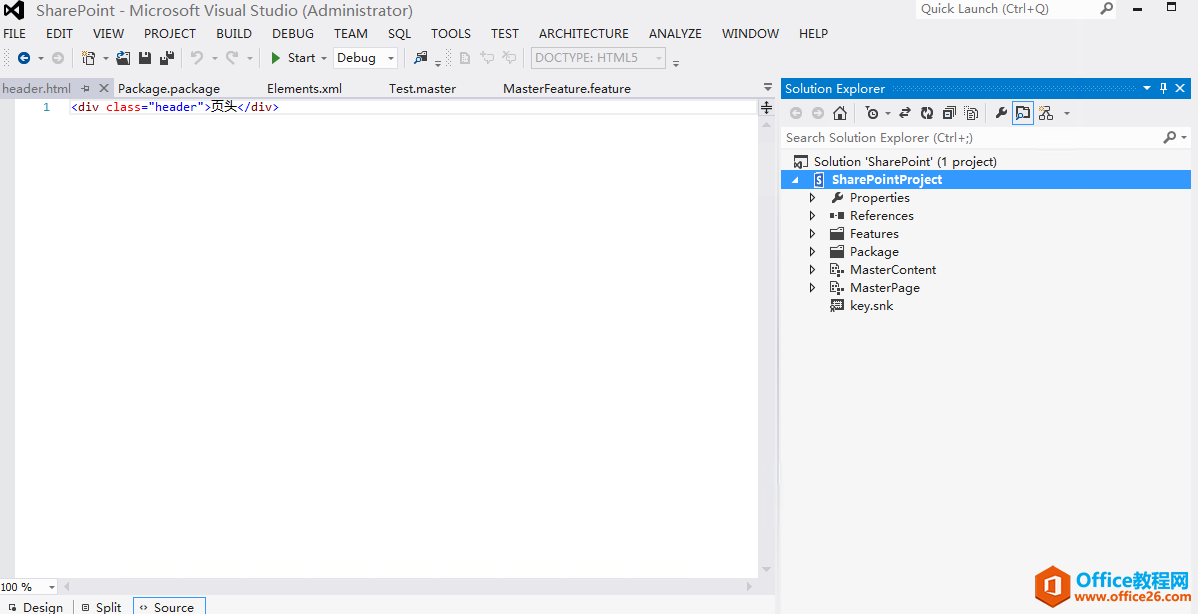The height and width of the screenshot is (614, 1198).
Task: Toggle auto-hide pin on Solution Explorer
Action: 1162,88
